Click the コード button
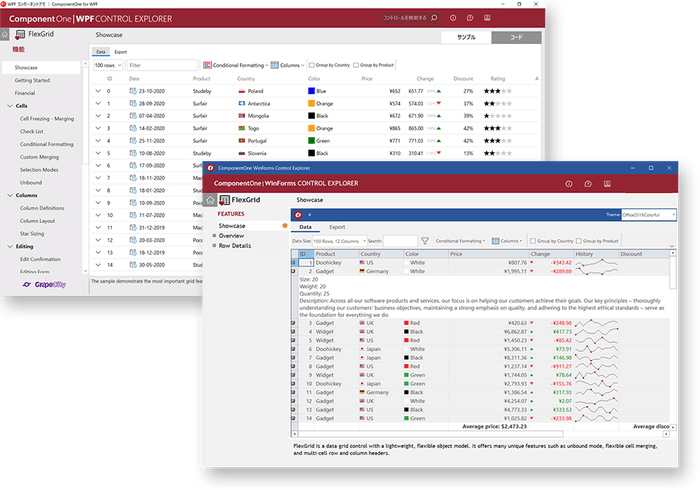This screenshot has width=700, height=490. point(515,37)
